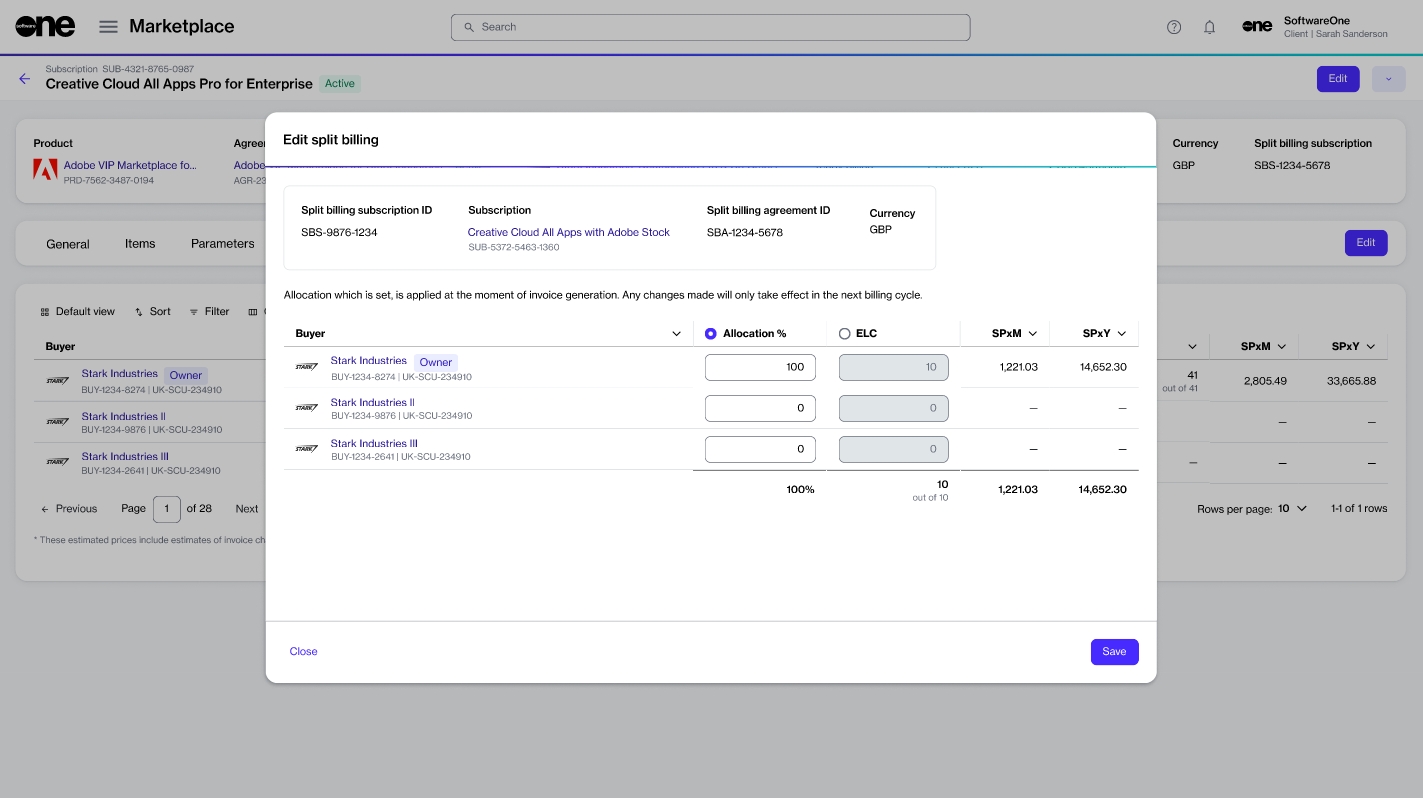This screenshot has height=798, width=1423.
Task: Click the Filter icon in table toolbar
Action: [x=194, y=312]
